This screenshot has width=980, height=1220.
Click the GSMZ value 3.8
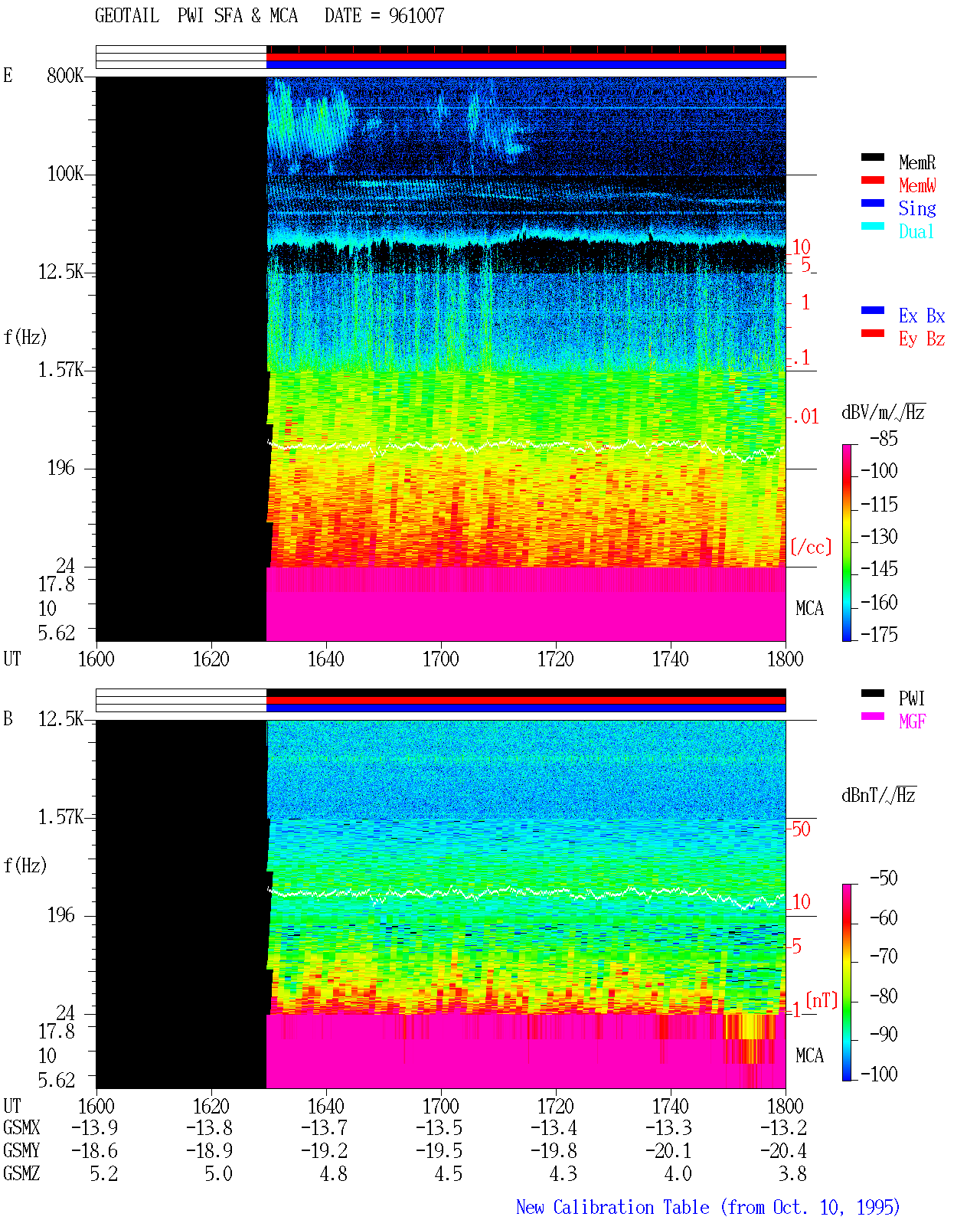[x=793, y=1173]
